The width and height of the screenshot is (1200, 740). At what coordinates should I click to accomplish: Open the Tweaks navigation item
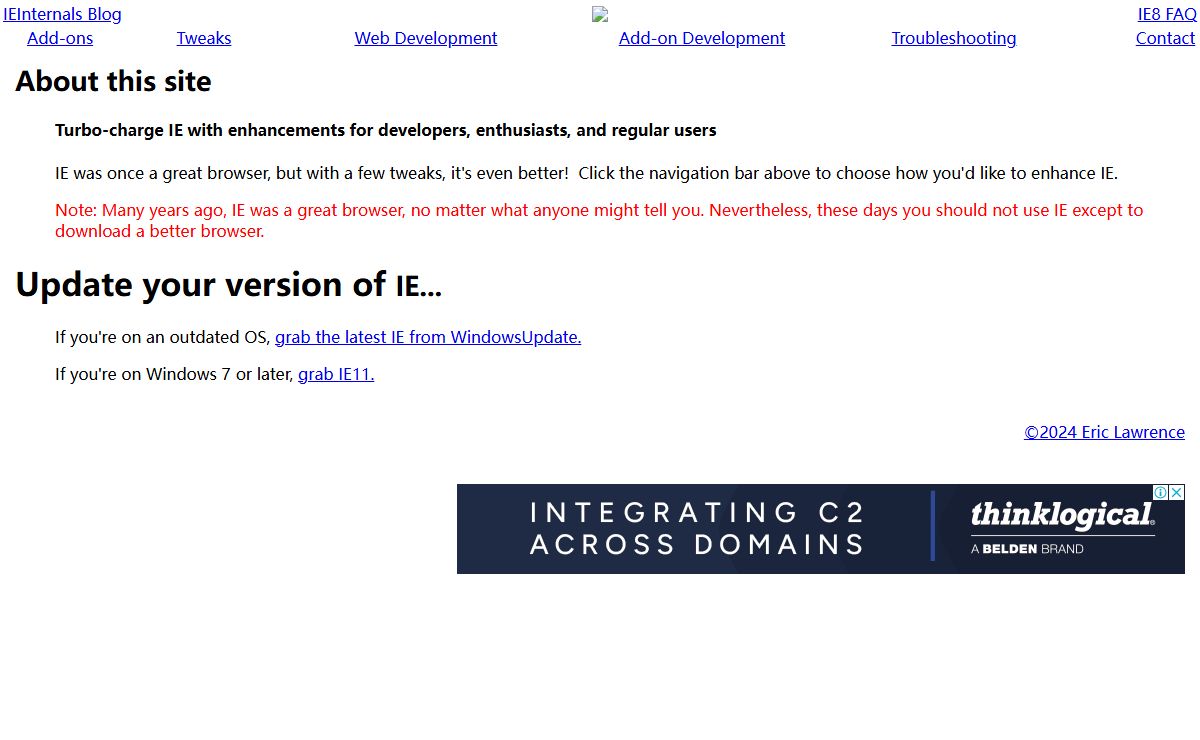pyautogui.click(x=204, y=38)
